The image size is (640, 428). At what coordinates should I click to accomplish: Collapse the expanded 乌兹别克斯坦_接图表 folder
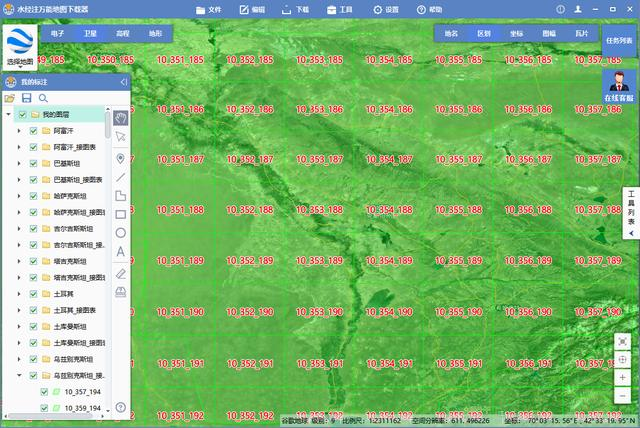19,375
